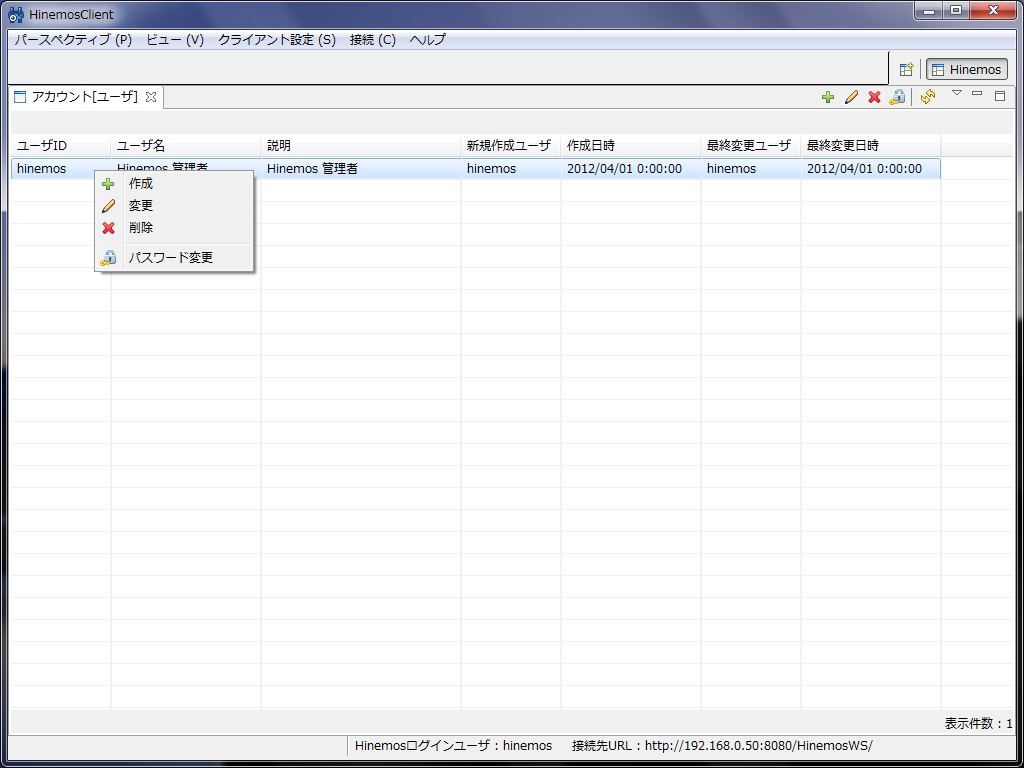Click the 表示件数 : 1 count label
Screen dimensions: 1024x768
click(978, 724)
